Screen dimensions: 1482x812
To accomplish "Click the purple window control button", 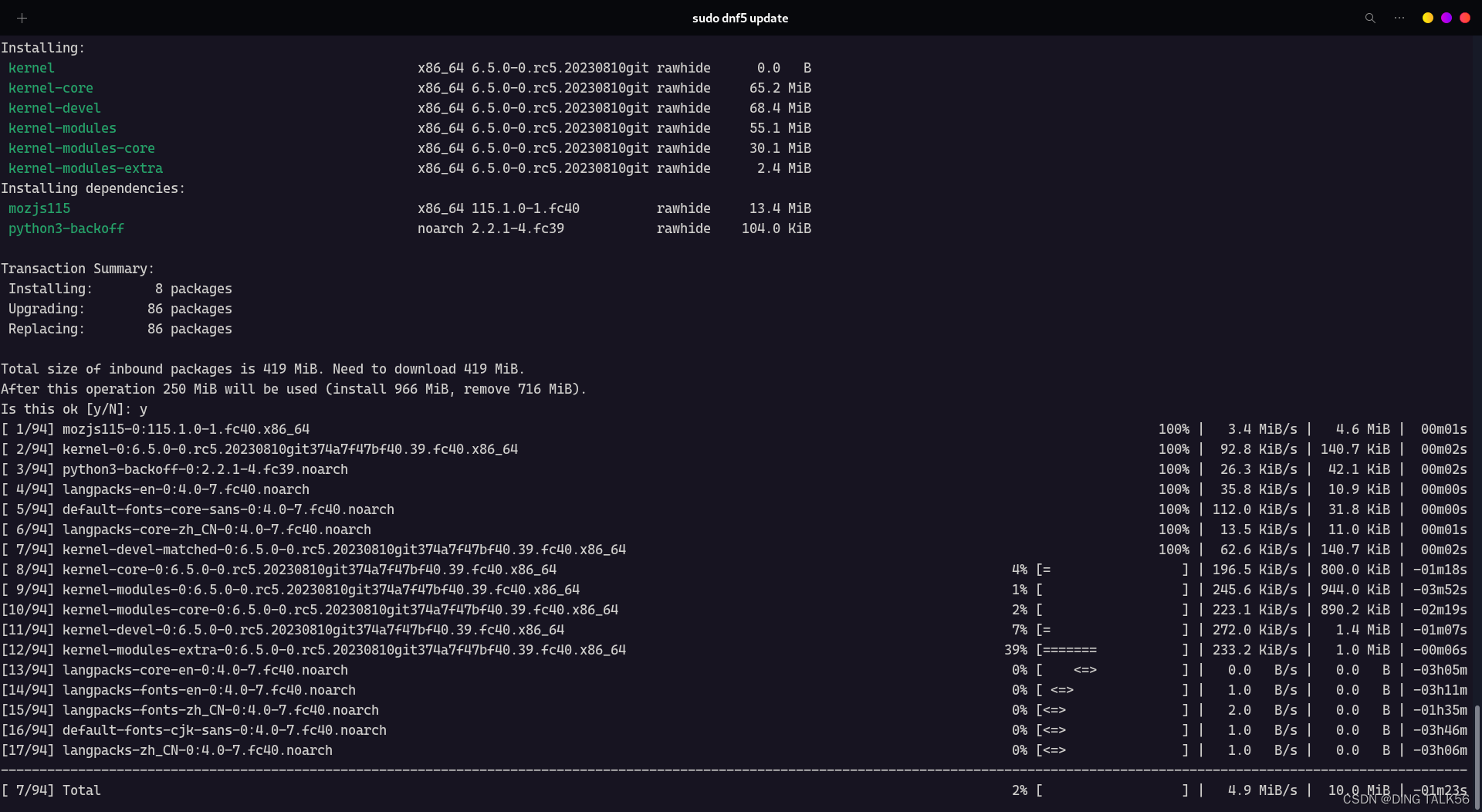I will (1446, 18).
